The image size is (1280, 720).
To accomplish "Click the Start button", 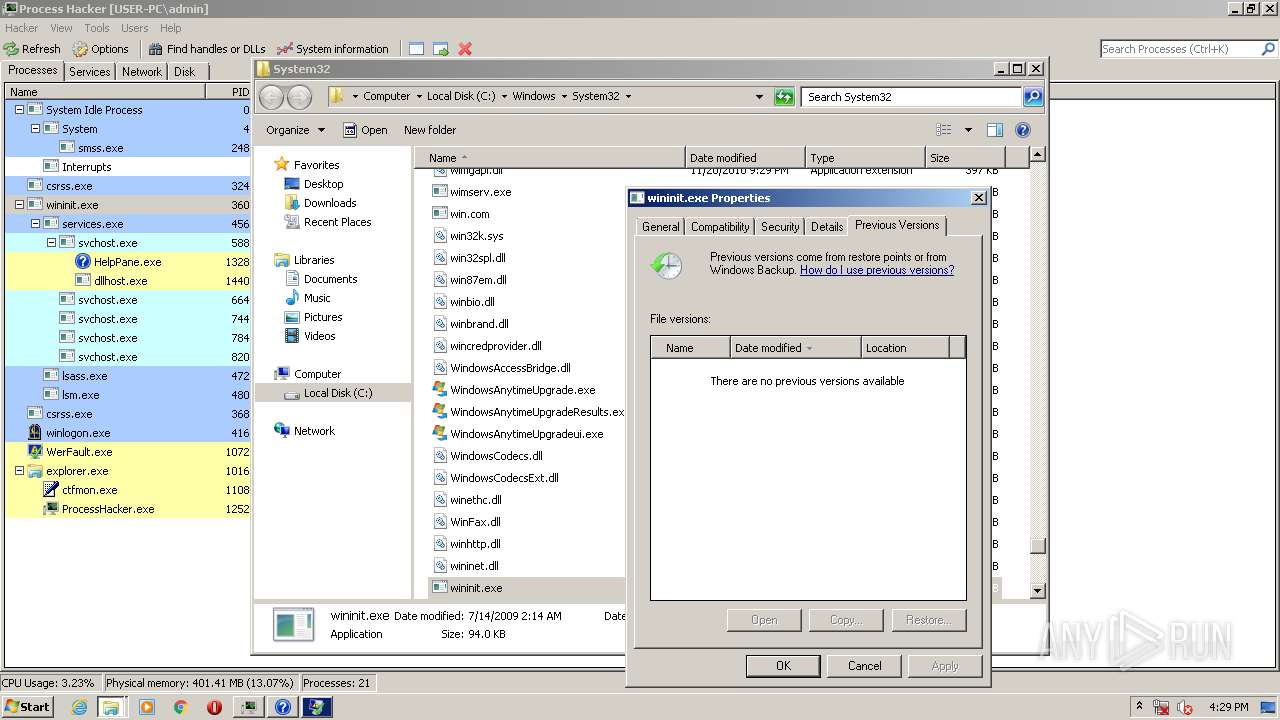I will 28,706.
